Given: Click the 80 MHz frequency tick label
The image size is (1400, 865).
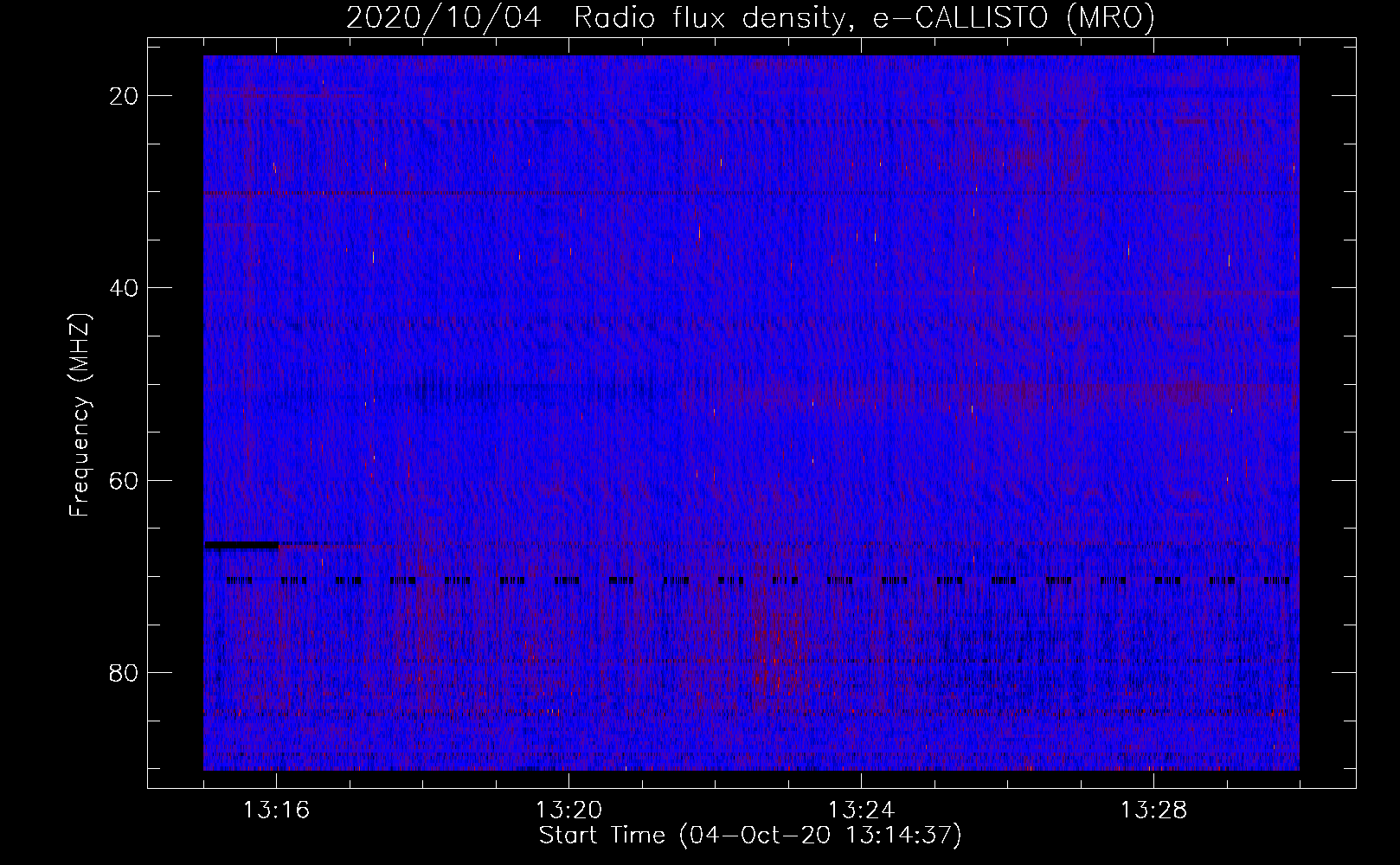Looking at the screenshot, I should tap(125, 672).
